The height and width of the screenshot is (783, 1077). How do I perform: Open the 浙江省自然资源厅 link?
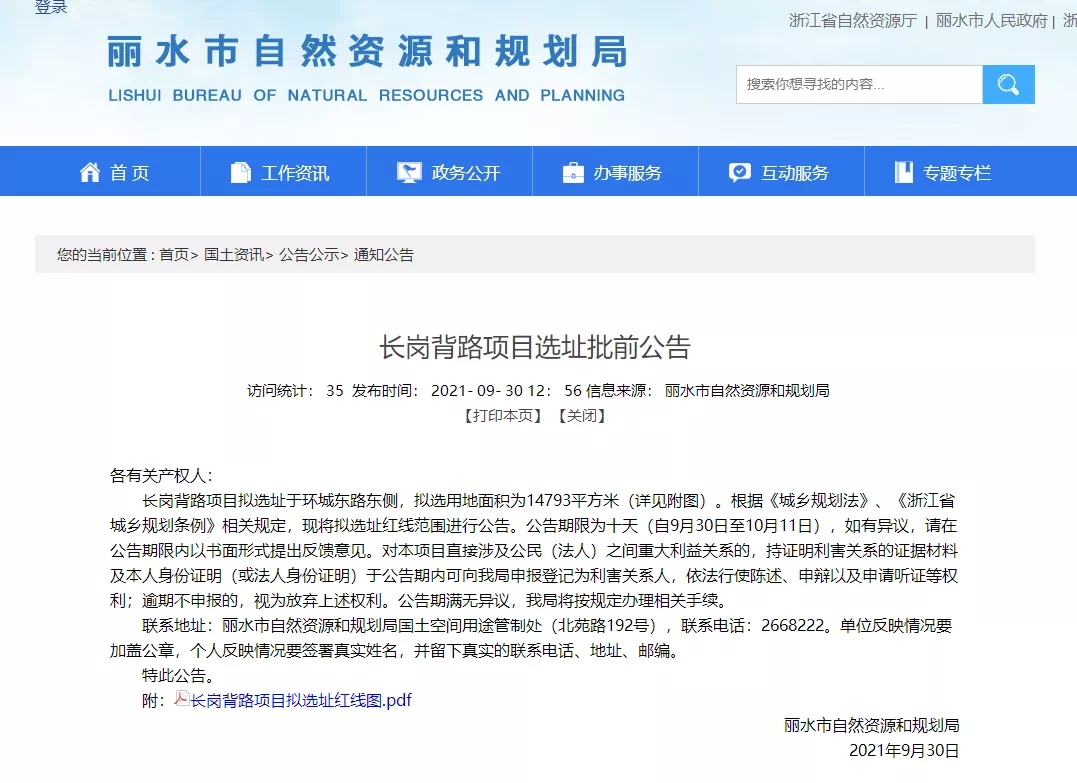(x=852, y=21)
